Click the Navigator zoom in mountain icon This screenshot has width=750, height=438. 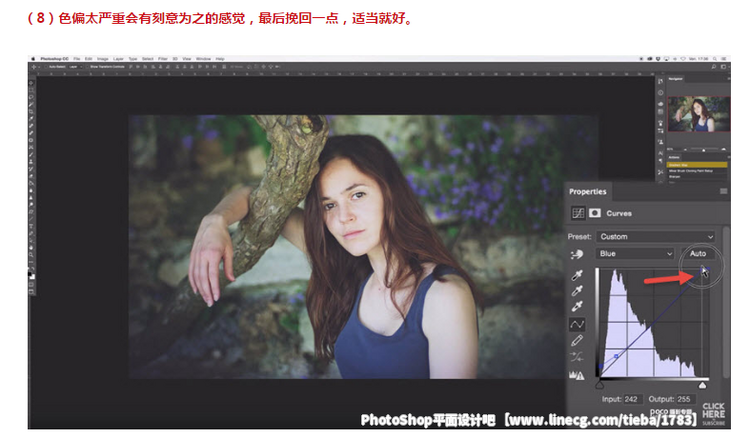coord(724,149)
